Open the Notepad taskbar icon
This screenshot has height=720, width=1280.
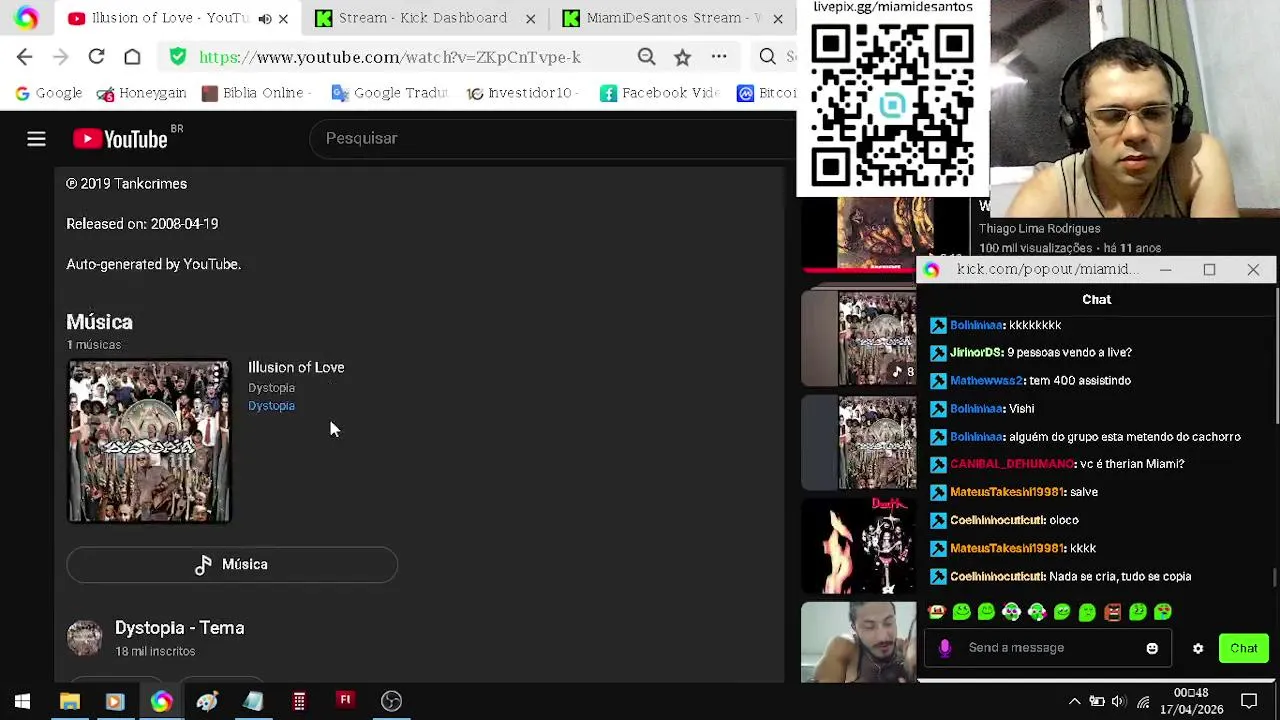tap(253, 701)
